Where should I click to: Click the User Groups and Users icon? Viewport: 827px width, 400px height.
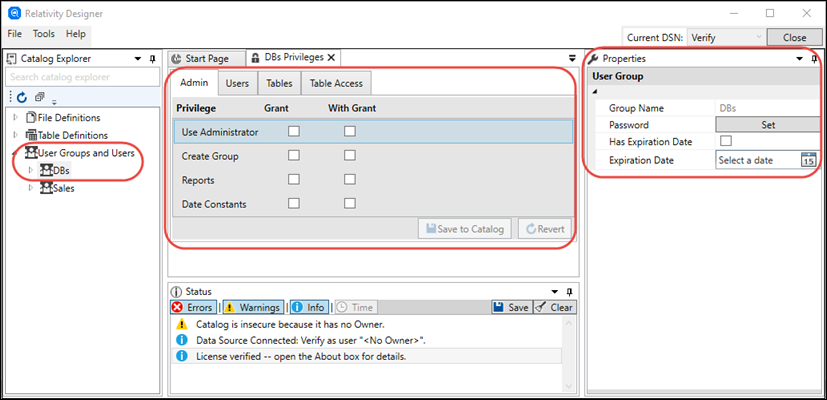click(32, 153)
